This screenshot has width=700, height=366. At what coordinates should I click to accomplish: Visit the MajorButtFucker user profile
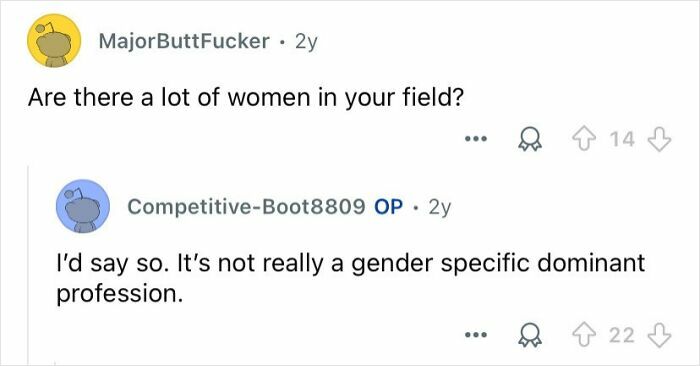tap(184, 42)
